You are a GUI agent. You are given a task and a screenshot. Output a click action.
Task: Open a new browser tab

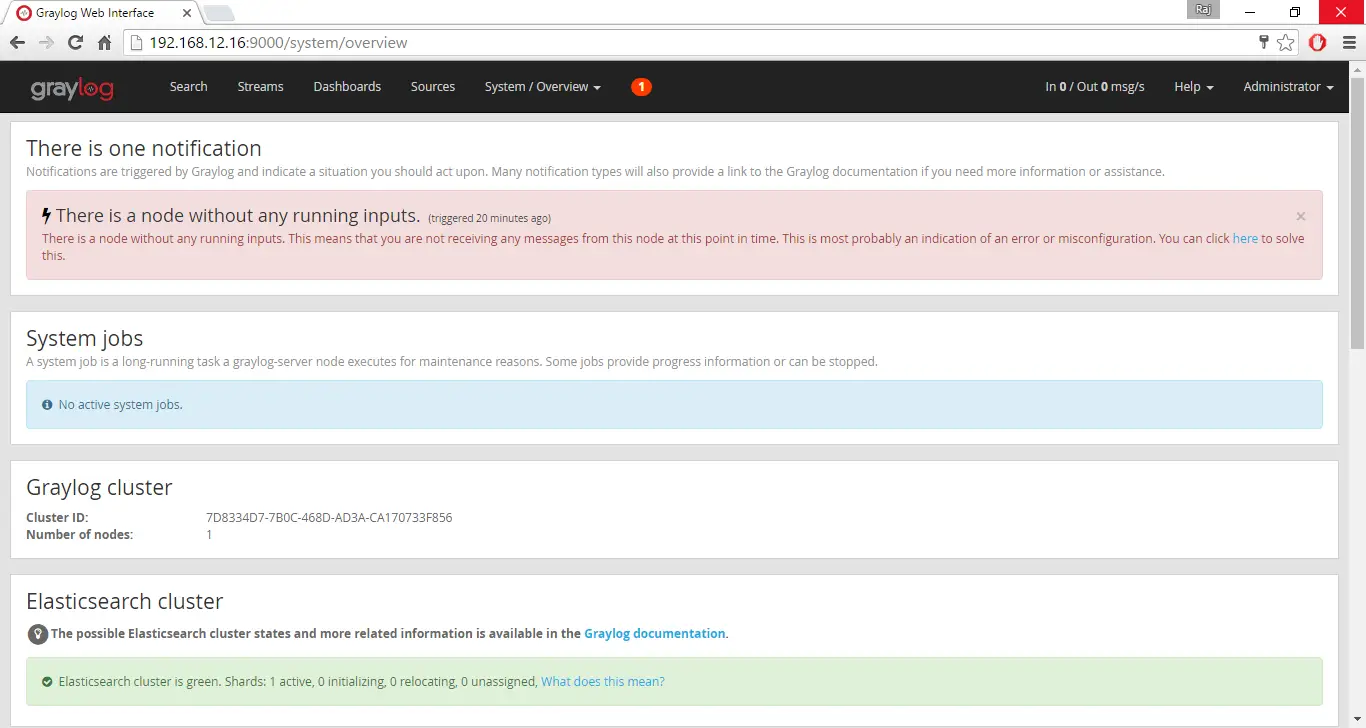coord(219,13)
